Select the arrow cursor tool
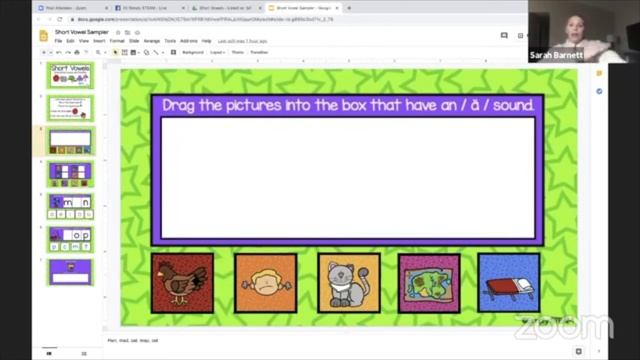 tap(116, 52)
